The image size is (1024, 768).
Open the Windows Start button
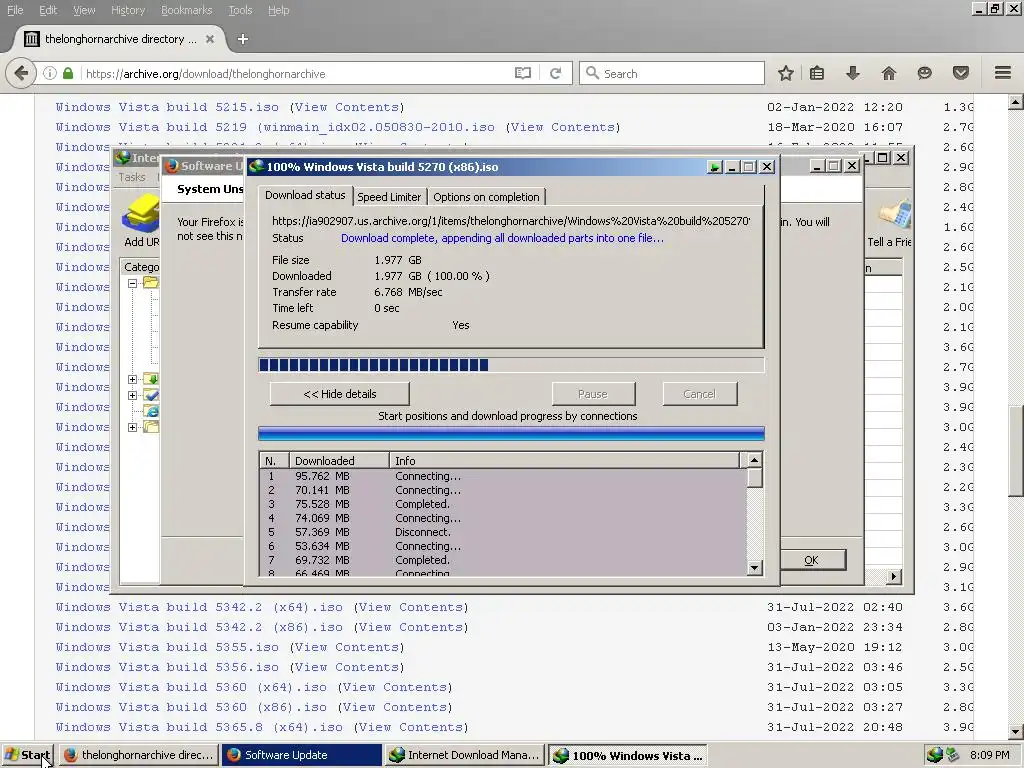[27, 755]
